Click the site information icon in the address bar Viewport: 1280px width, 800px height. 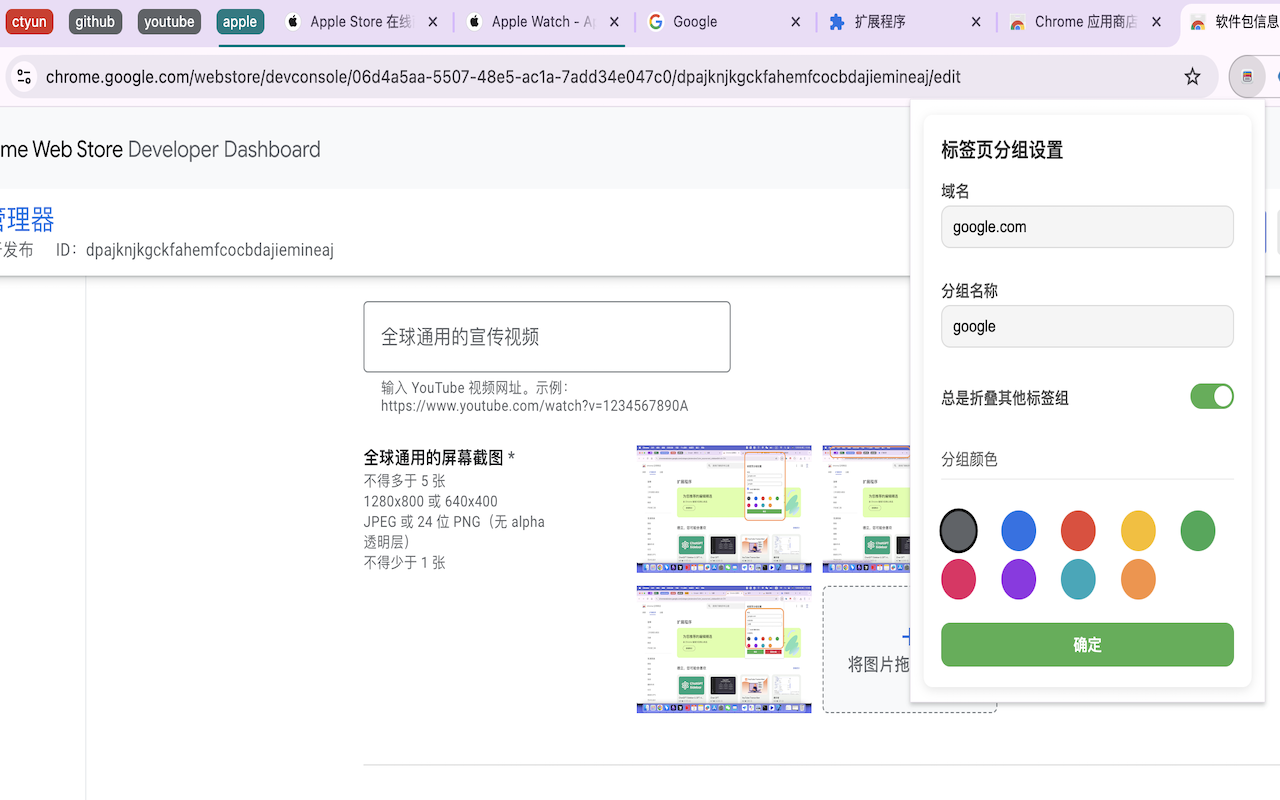point(23,75)
